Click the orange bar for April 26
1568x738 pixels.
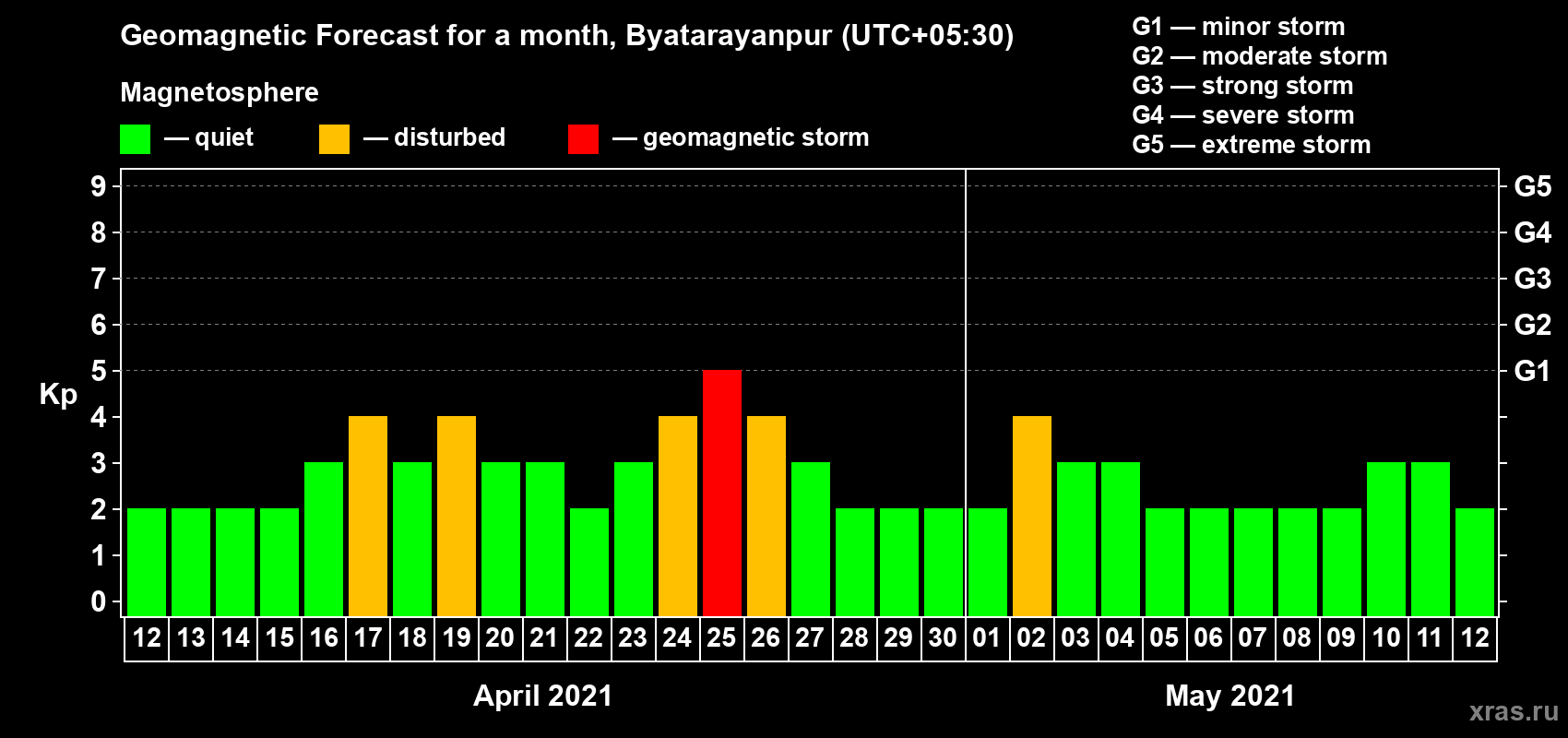click(x=766, y=516)
